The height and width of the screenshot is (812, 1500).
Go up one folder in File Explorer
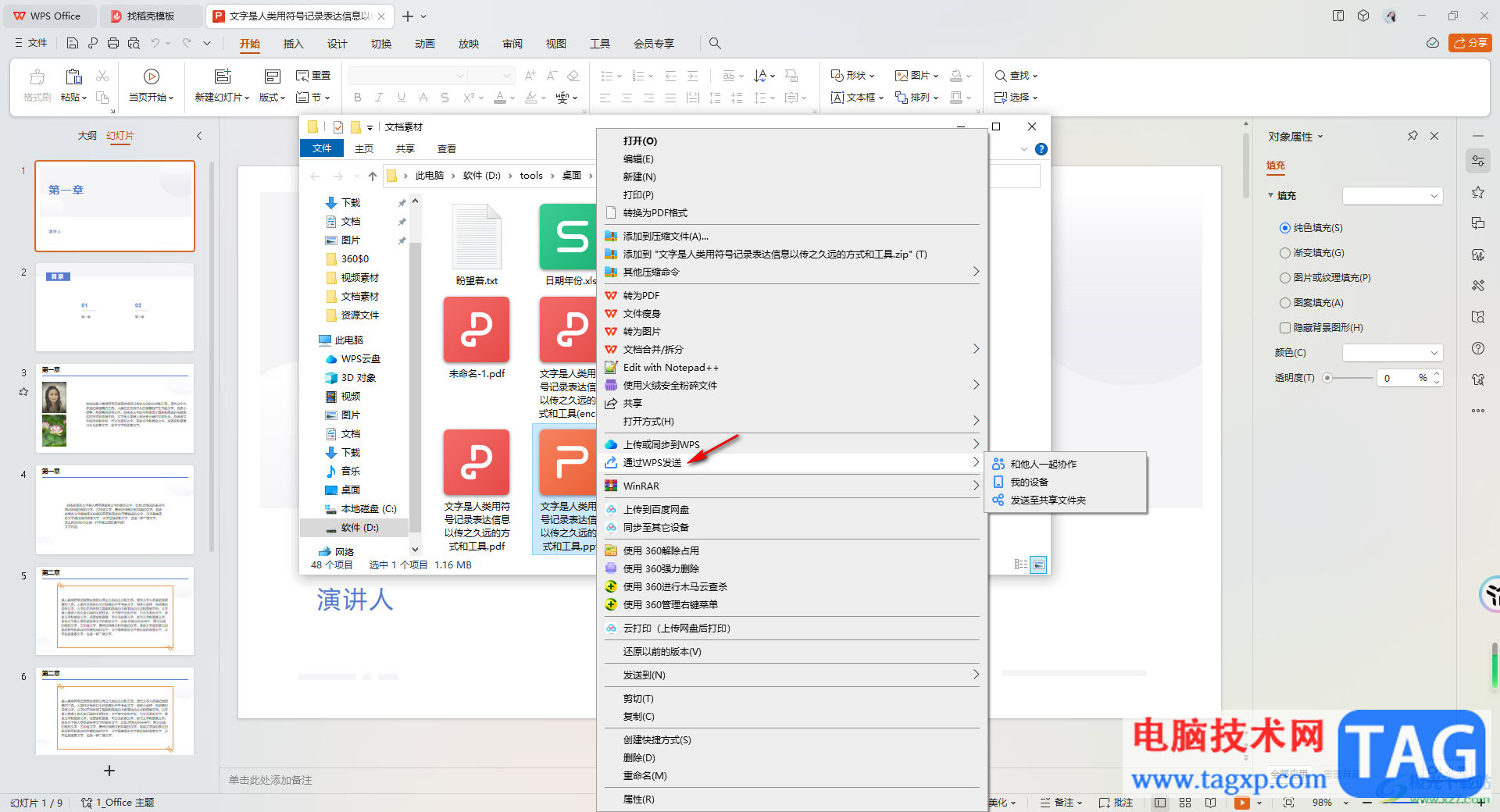coord(373,176)
